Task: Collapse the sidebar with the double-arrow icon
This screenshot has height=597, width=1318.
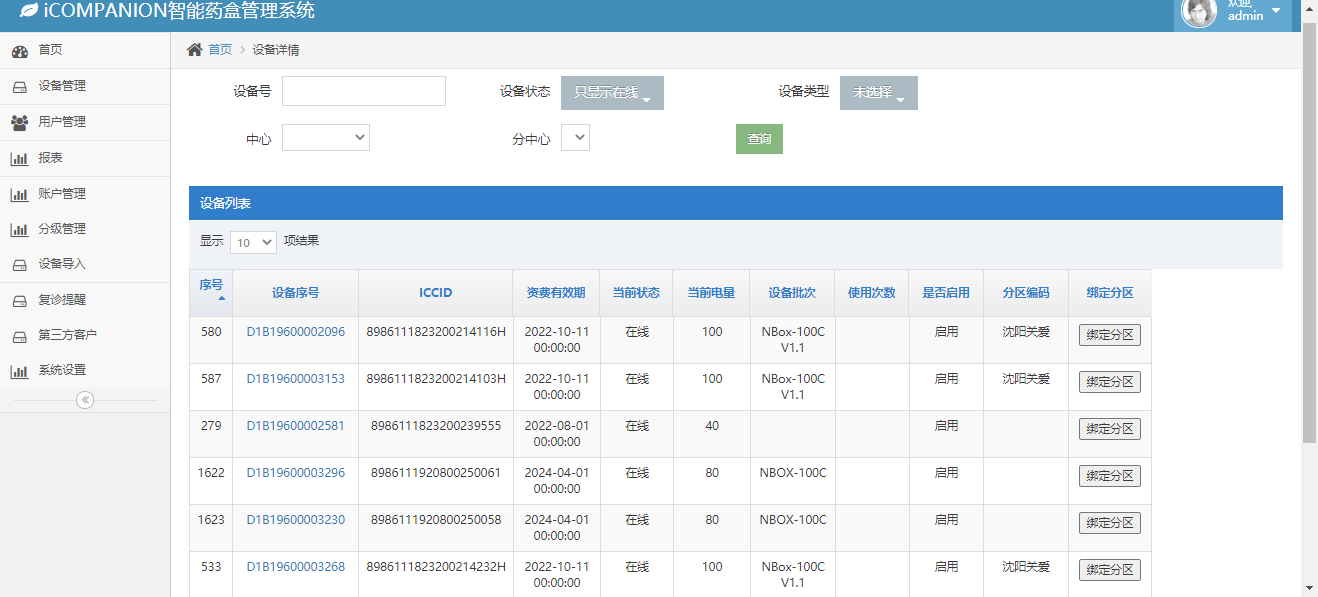Action: click(85, 400)
